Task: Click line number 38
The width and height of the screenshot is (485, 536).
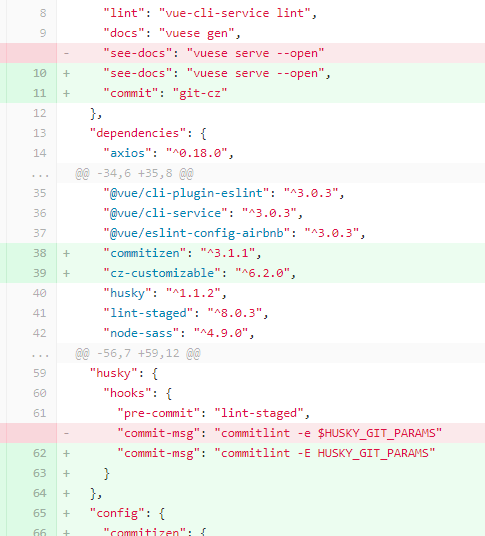Action: coord(40,253)
